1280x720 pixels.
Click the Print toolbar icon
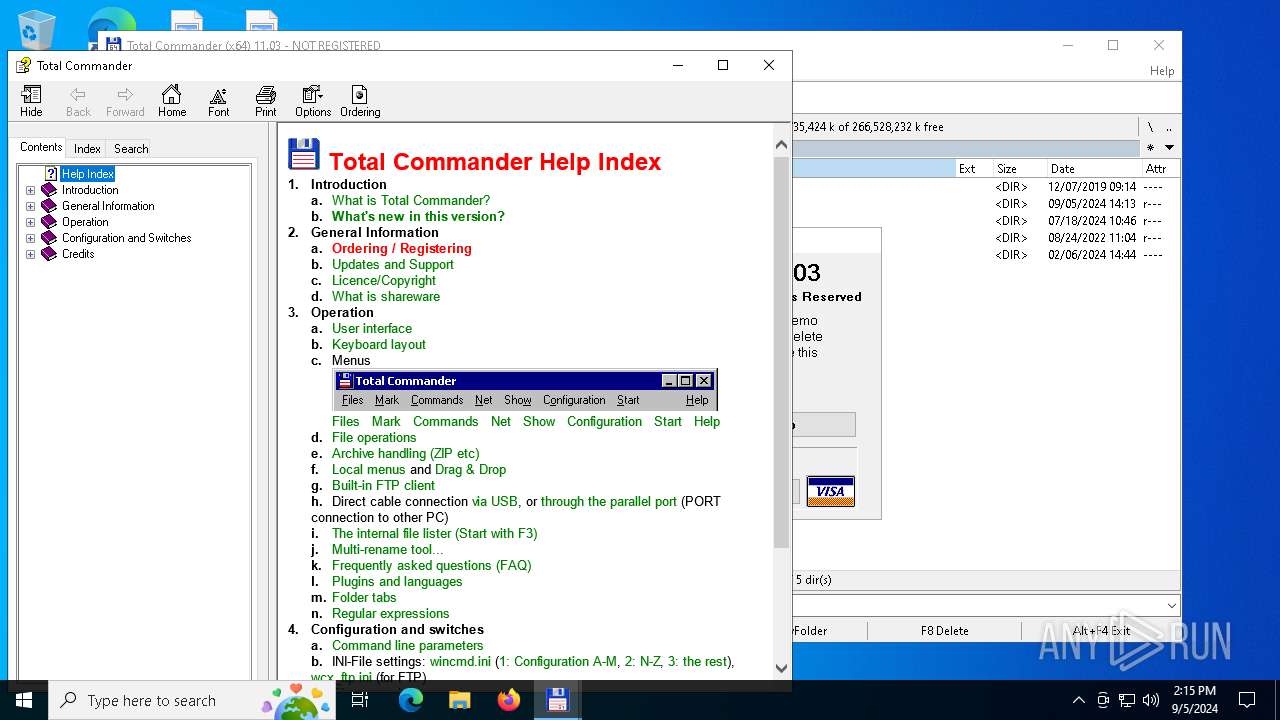[x=265, y=101]
